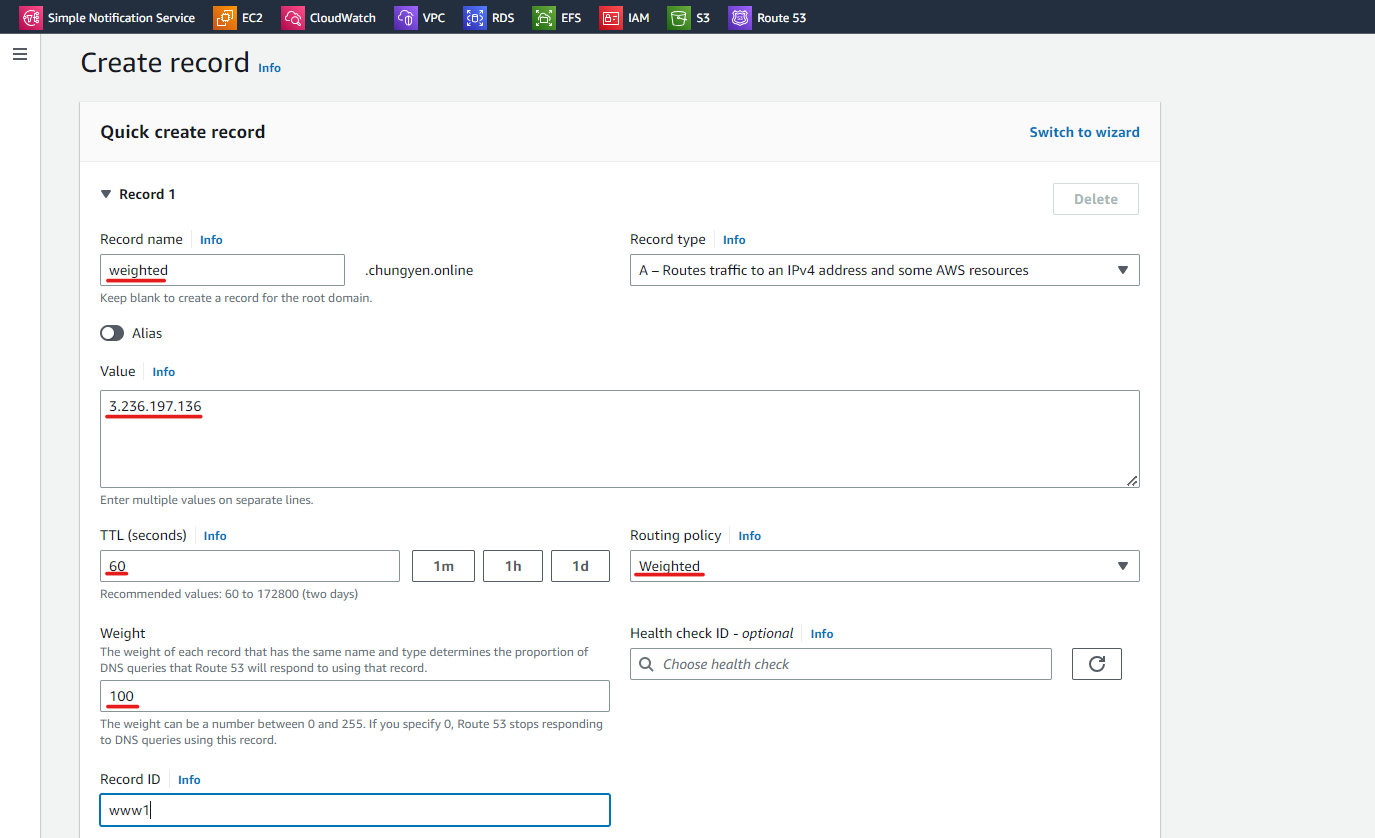Open Info link next to TTL

click(215, 536)
